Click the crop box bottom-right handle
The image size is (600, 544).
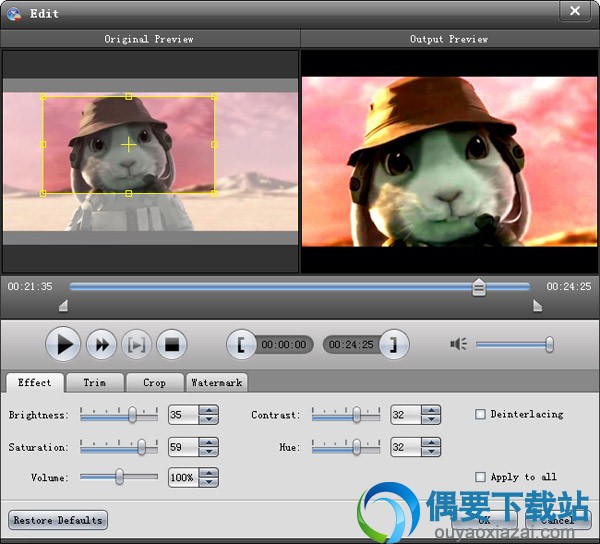[215, 194]
